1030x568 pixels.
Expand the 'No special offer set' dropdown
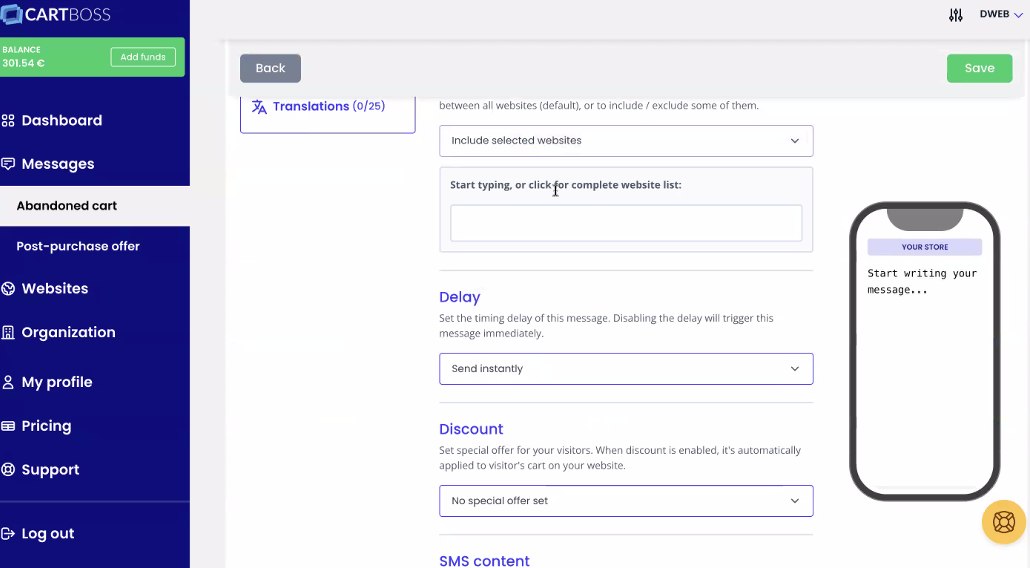[x=626, y=501]
